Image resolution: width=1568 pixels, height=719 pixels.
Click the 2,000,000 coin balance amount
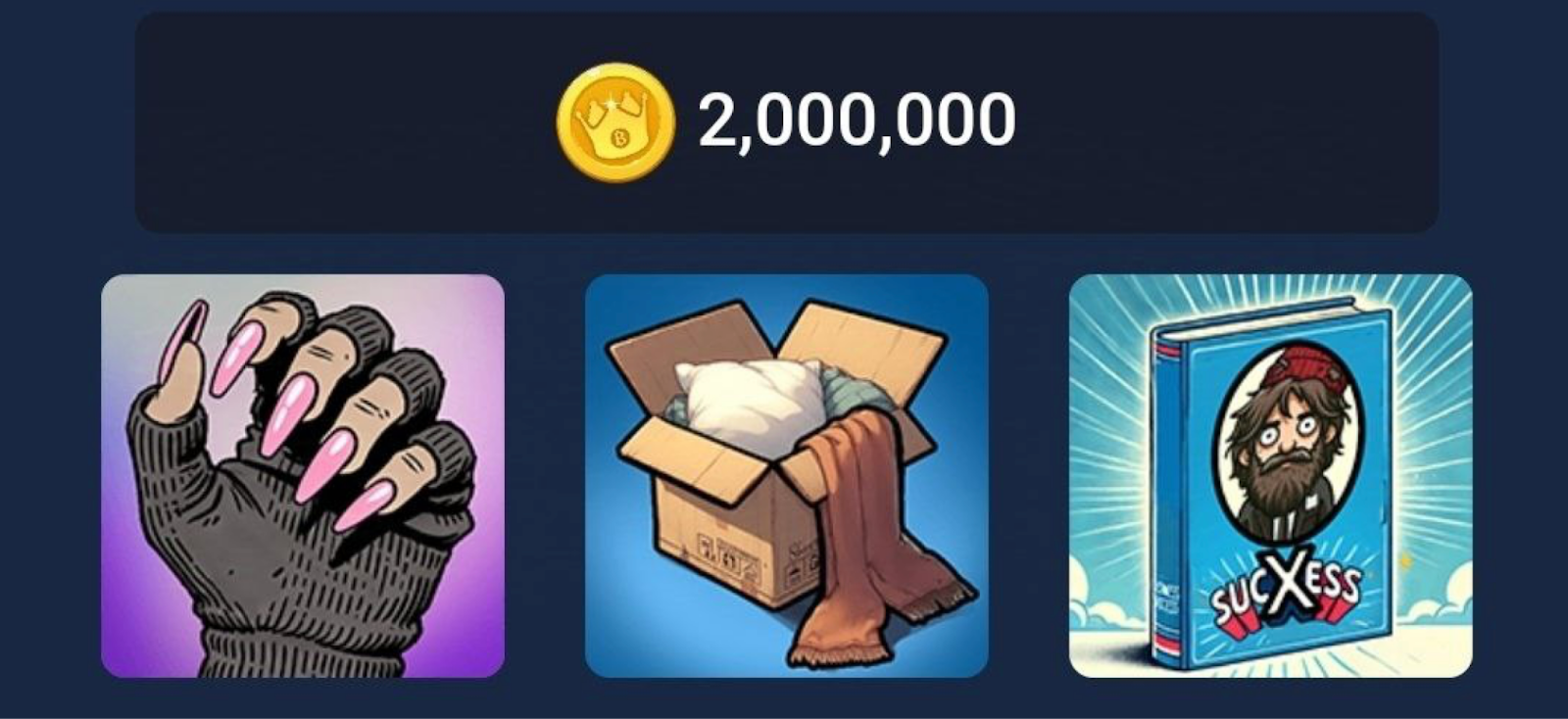(x=857, y=121)
